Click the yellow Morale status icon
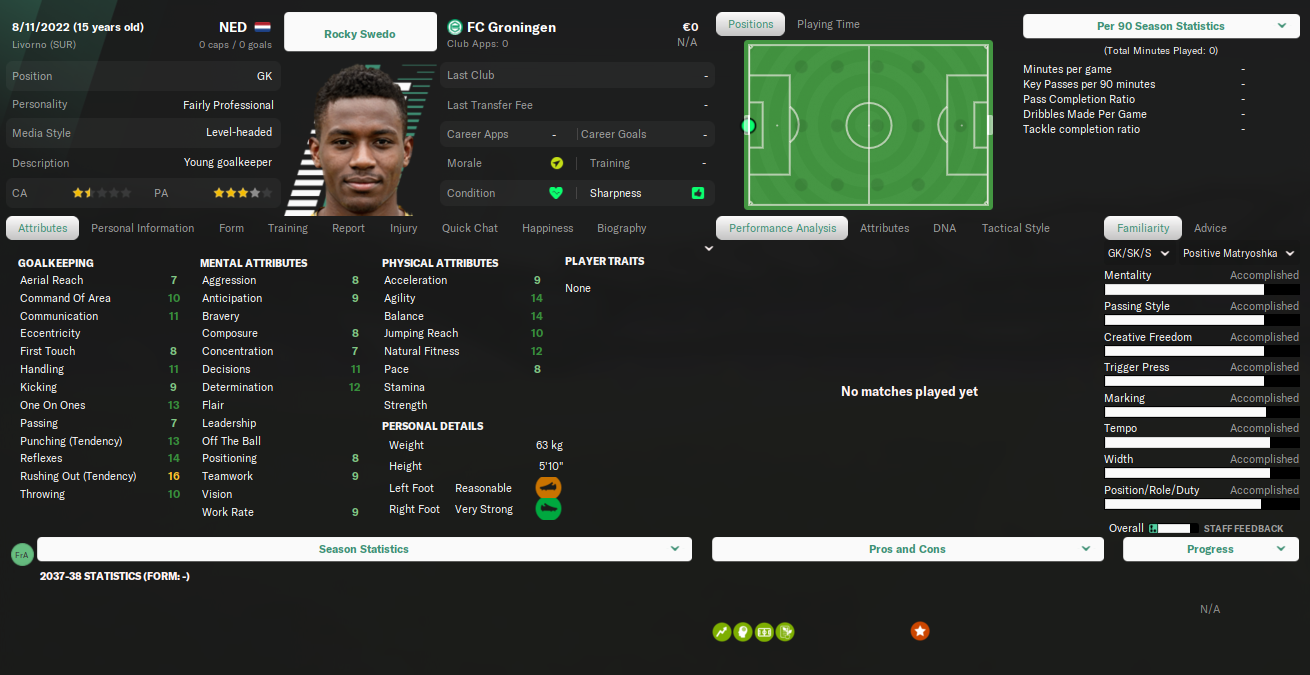The image size is (1310, 675). click(x=556, y=163)
